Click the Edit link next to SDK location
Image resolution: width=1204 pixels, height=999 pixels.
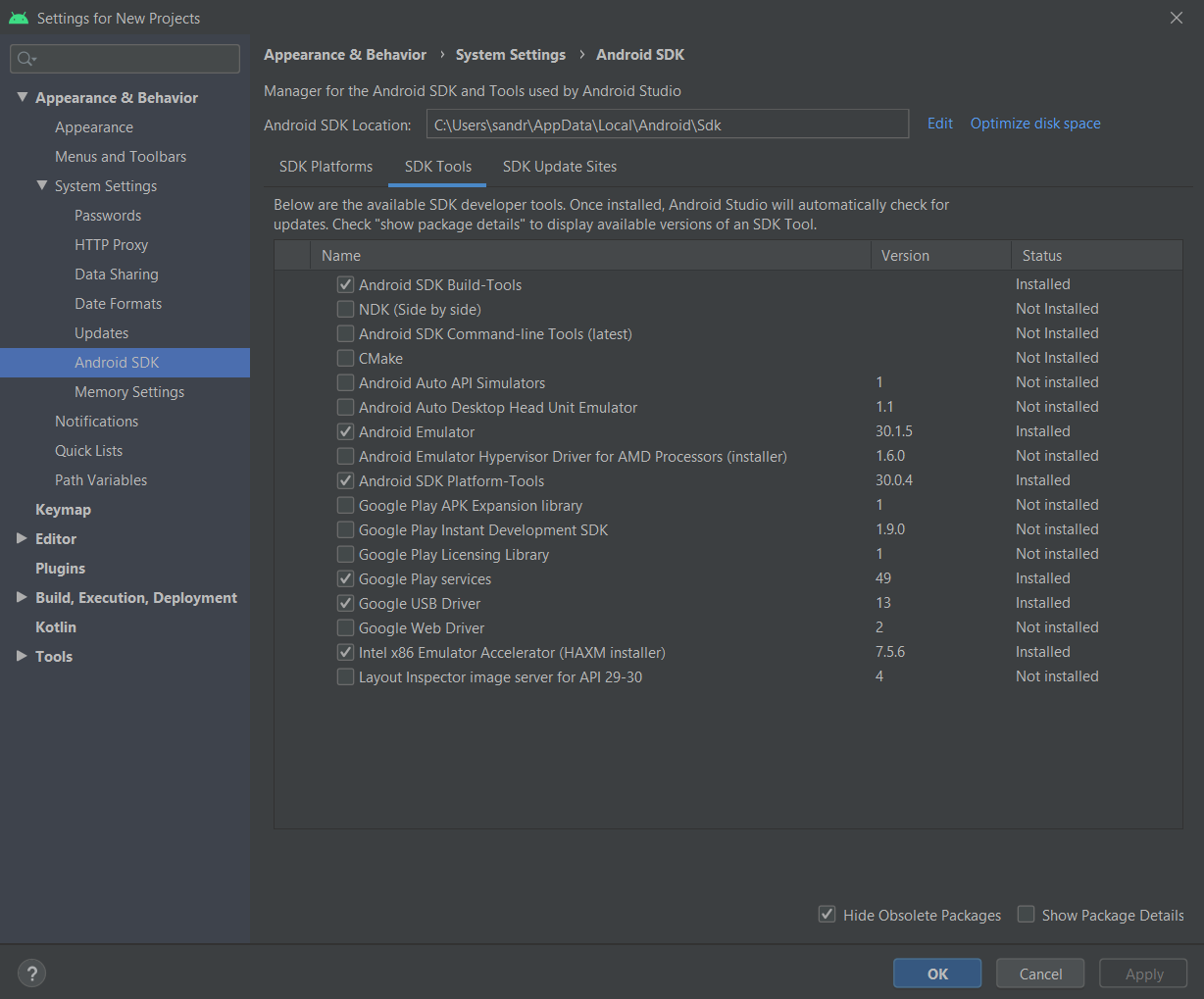pyautogui.click(x=939, y=124)
